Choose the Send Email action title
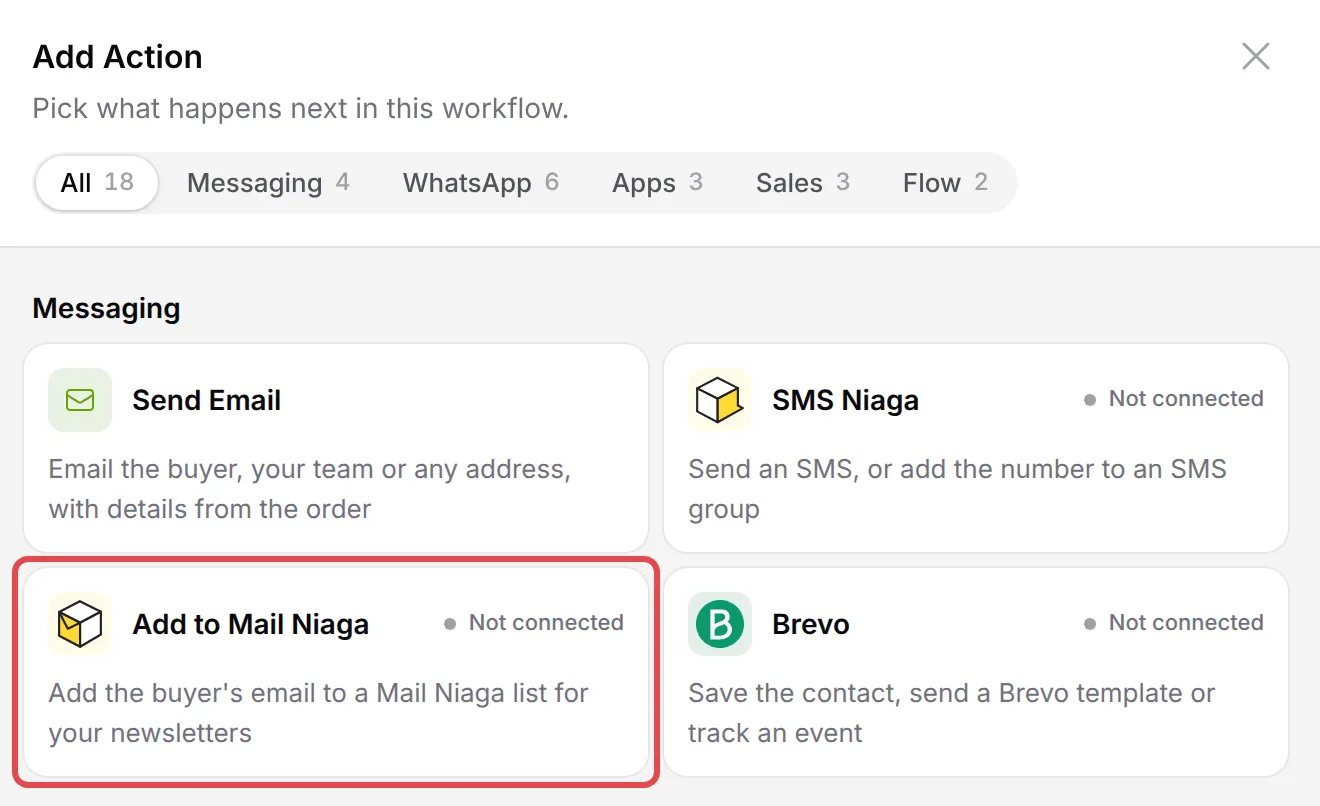The image size is (1320, 806). pyautogui.click(x=207, y=400)
